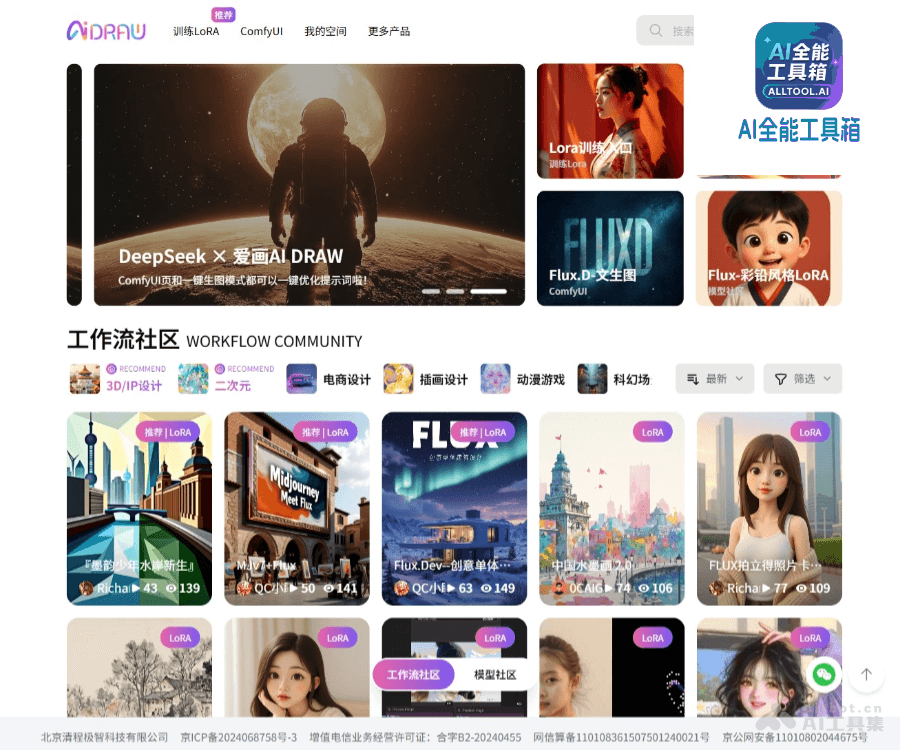Image resolution: width=900 pixels, height=750 pixels.
Task: Select the 3D/IP设计 category label
Action: (x=134, y=386)
